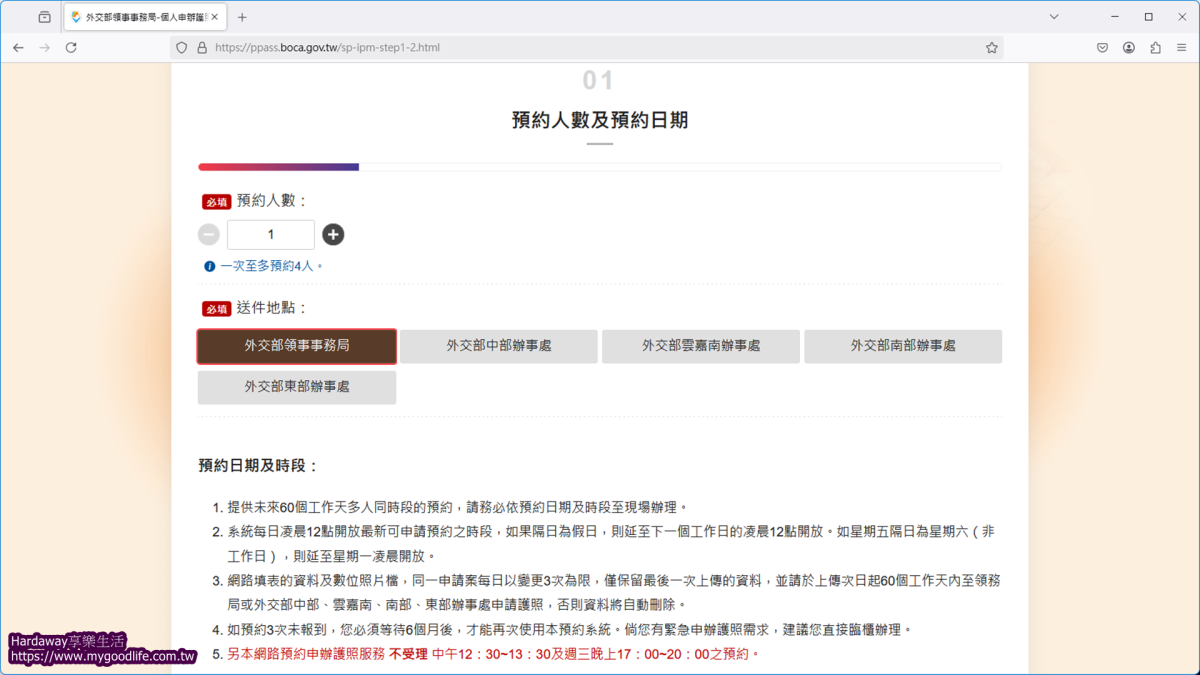Click the back navigation arrow
The width and height of the screenshot is (1200, 675).
point(18,47)
